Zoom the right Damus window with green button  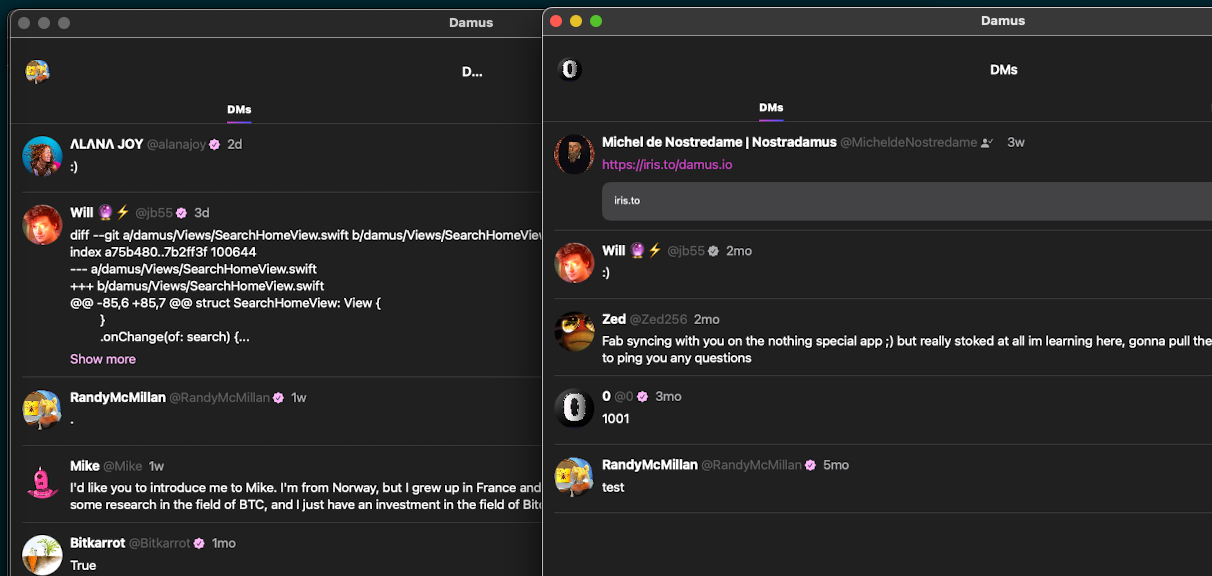[x=596, y=21]
